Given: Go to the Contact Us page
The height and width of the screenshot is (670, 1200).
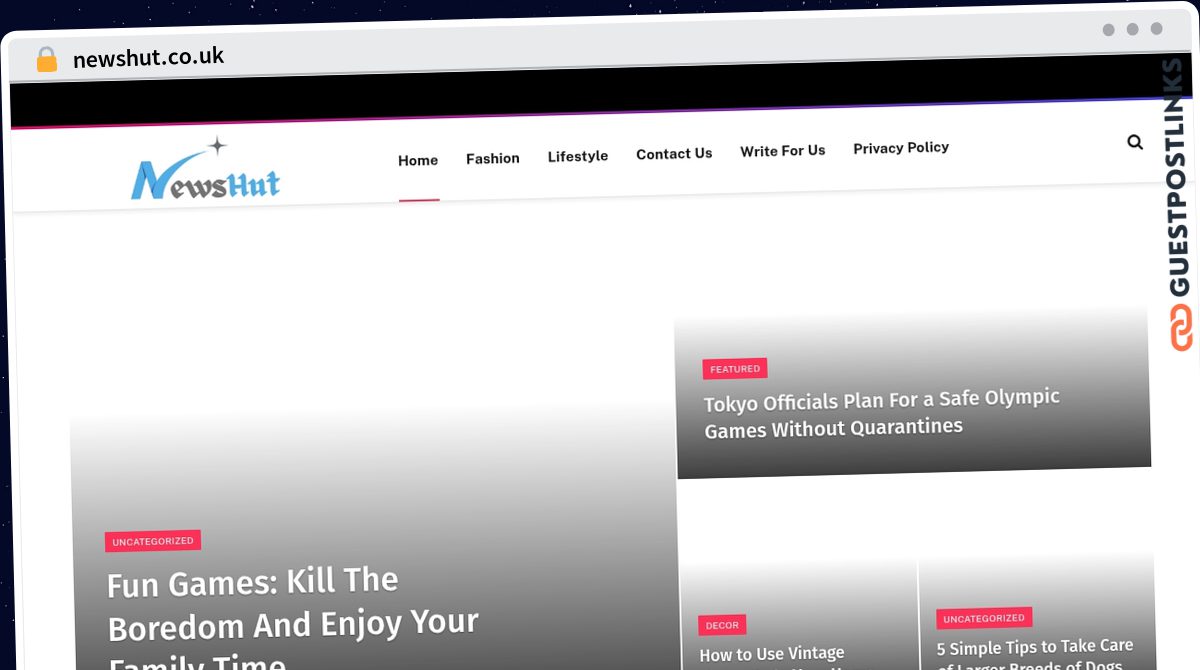Looking at the screenshot, I should point(674,153).
